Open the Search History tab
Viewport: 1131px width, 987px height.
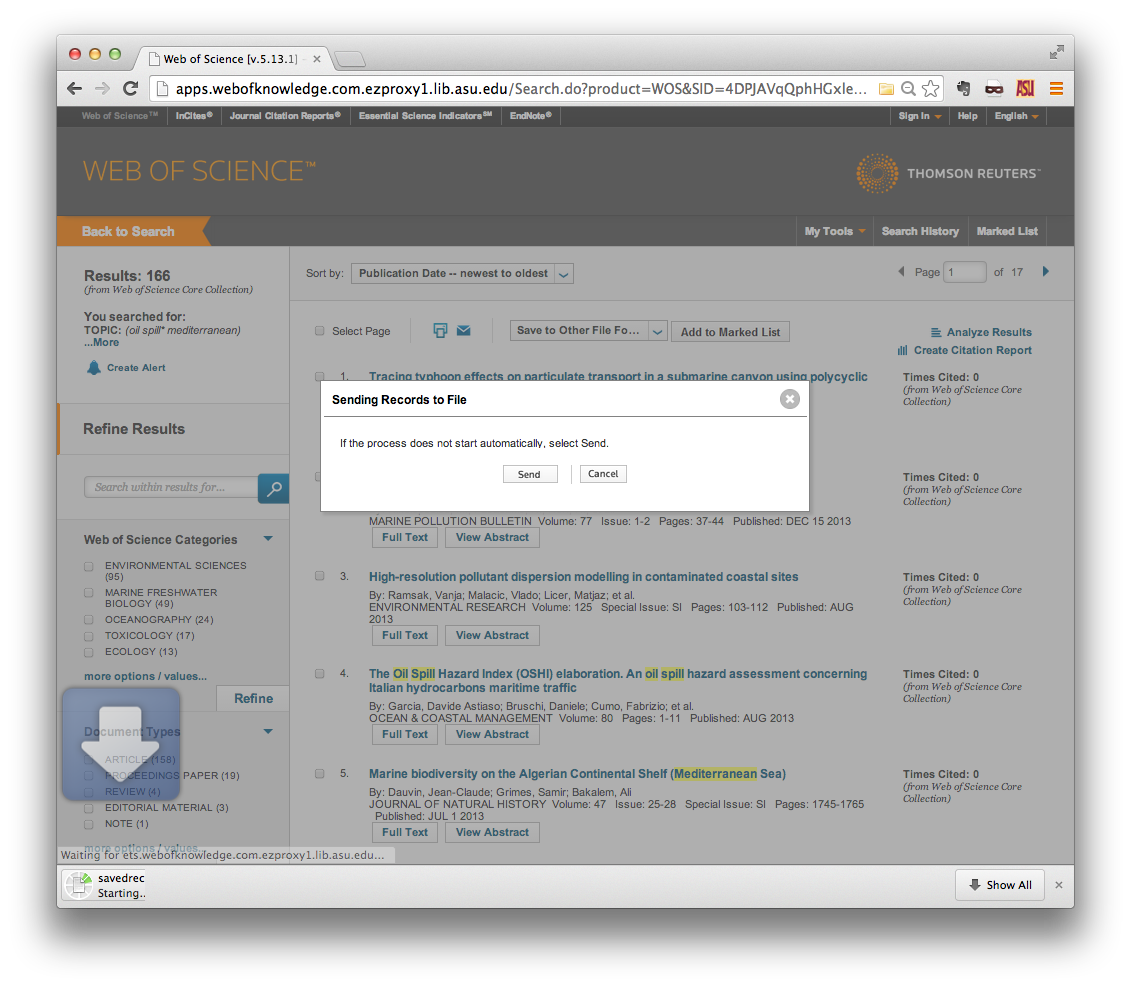tap(920, 232)
